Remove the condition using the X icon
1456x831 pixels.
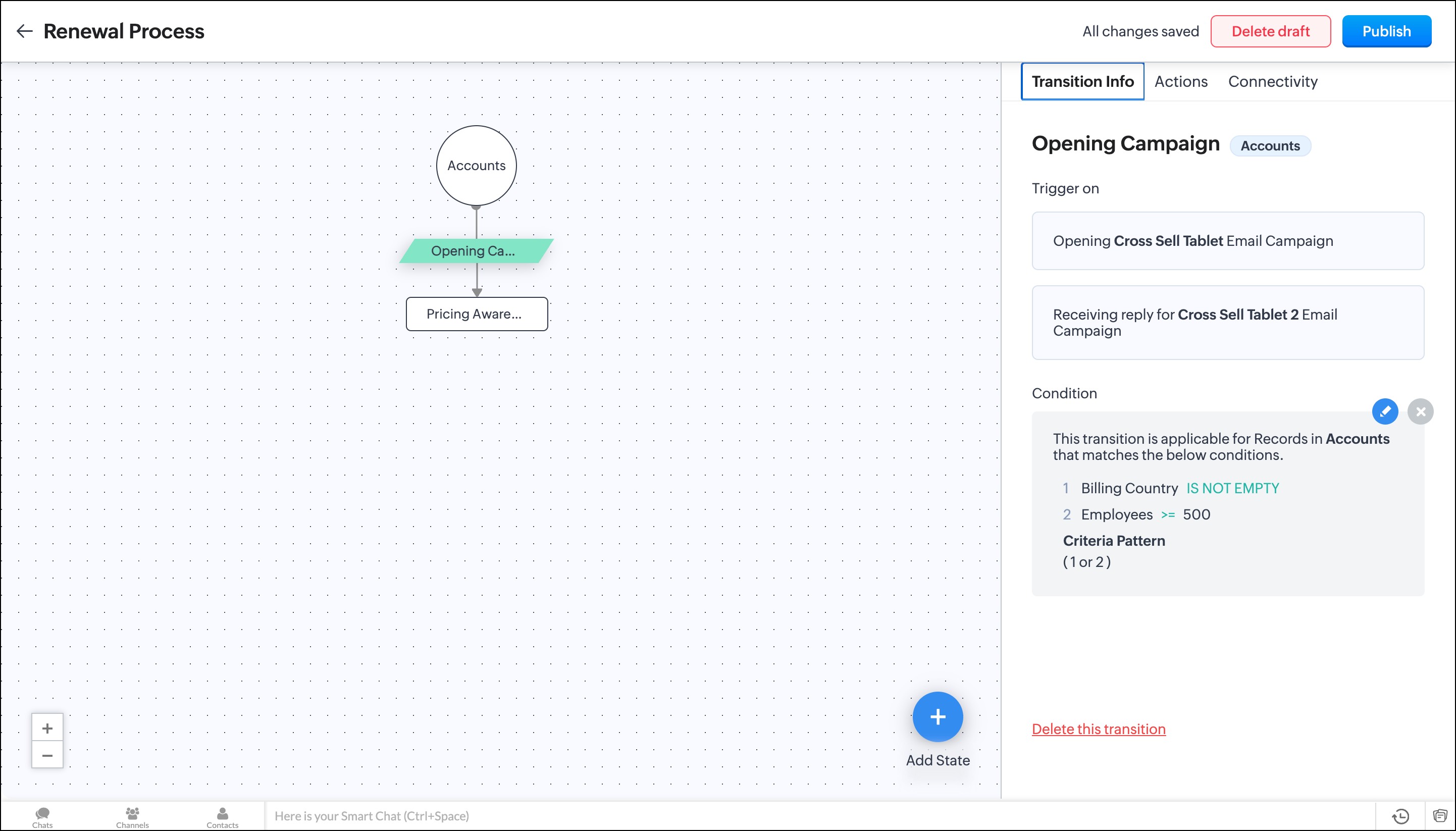1420,411
